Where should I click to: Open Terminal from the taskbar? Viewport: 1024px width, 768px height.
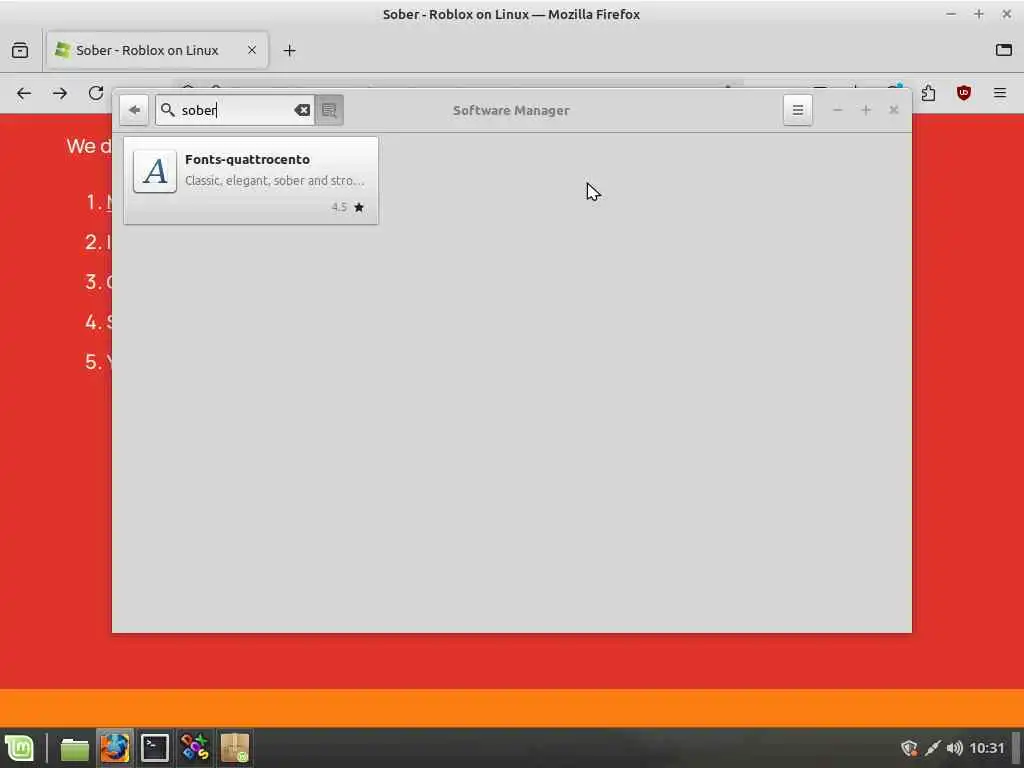[x=155, y=748]
